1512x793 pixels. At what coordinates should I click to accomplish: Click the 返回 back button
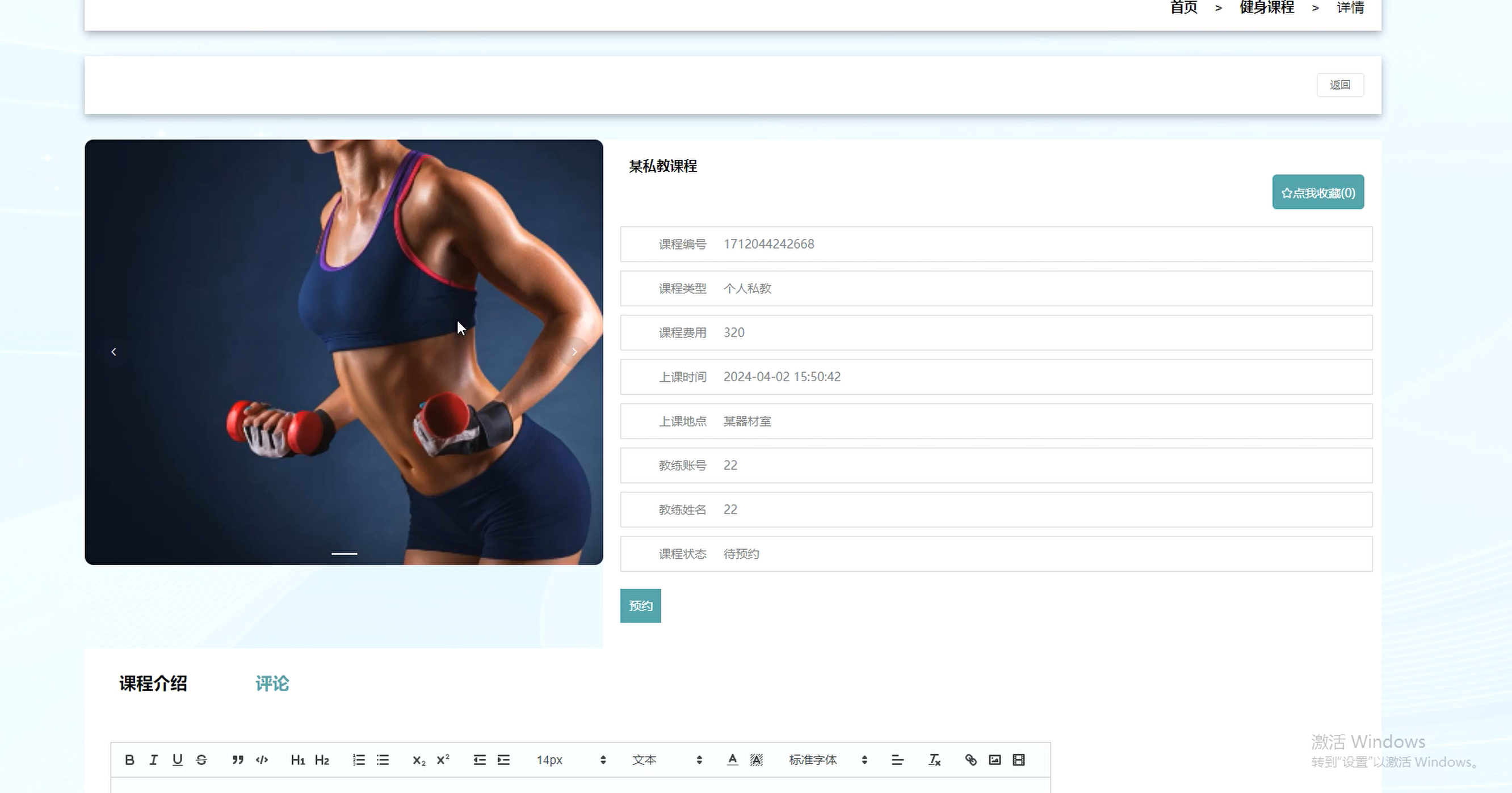pos(1340,85)
